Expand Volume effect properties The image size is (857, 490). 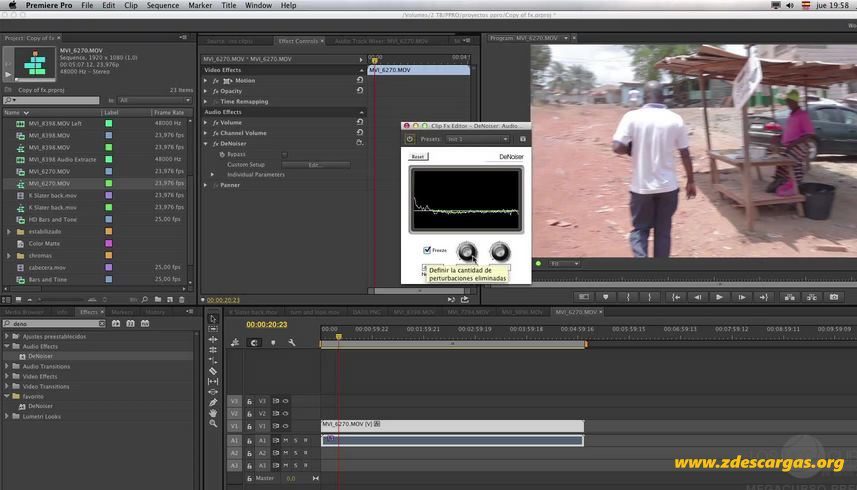tap(206, 122)
